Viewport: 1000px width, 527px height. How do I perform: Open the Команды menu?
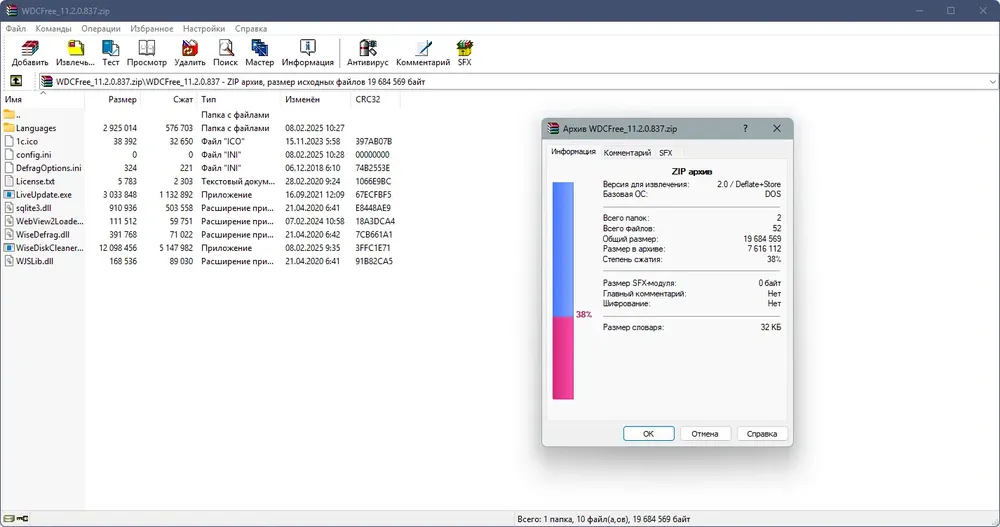(x=54, y=29)
